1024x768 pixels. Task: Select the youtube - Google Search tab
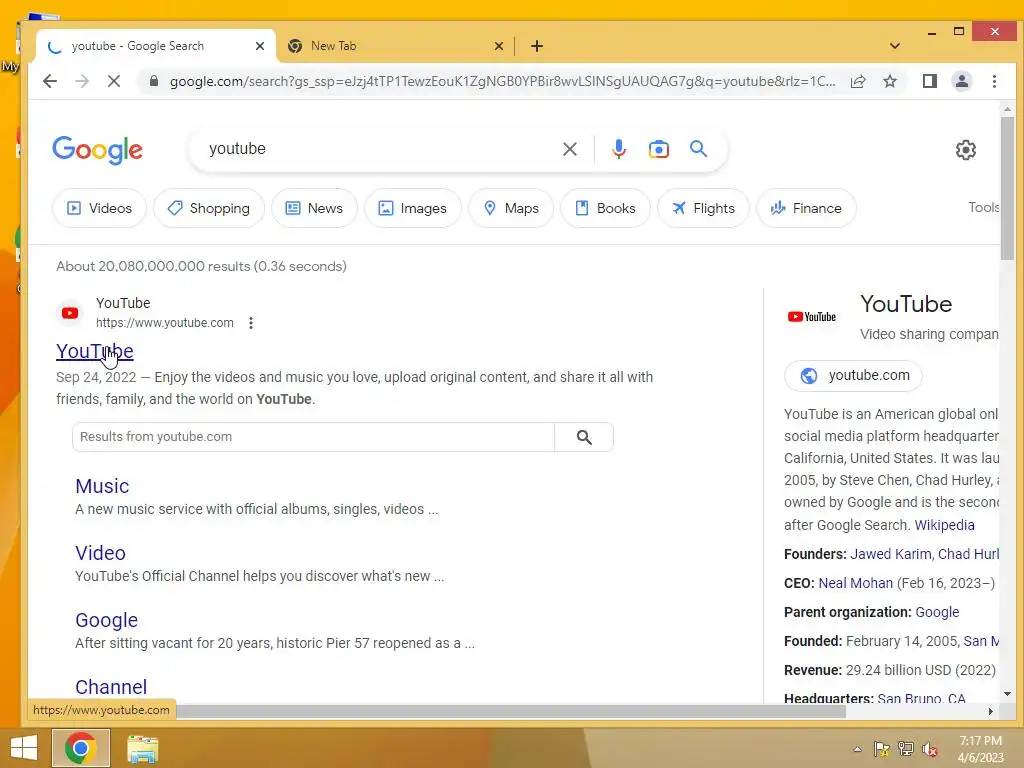coord(155,46)
